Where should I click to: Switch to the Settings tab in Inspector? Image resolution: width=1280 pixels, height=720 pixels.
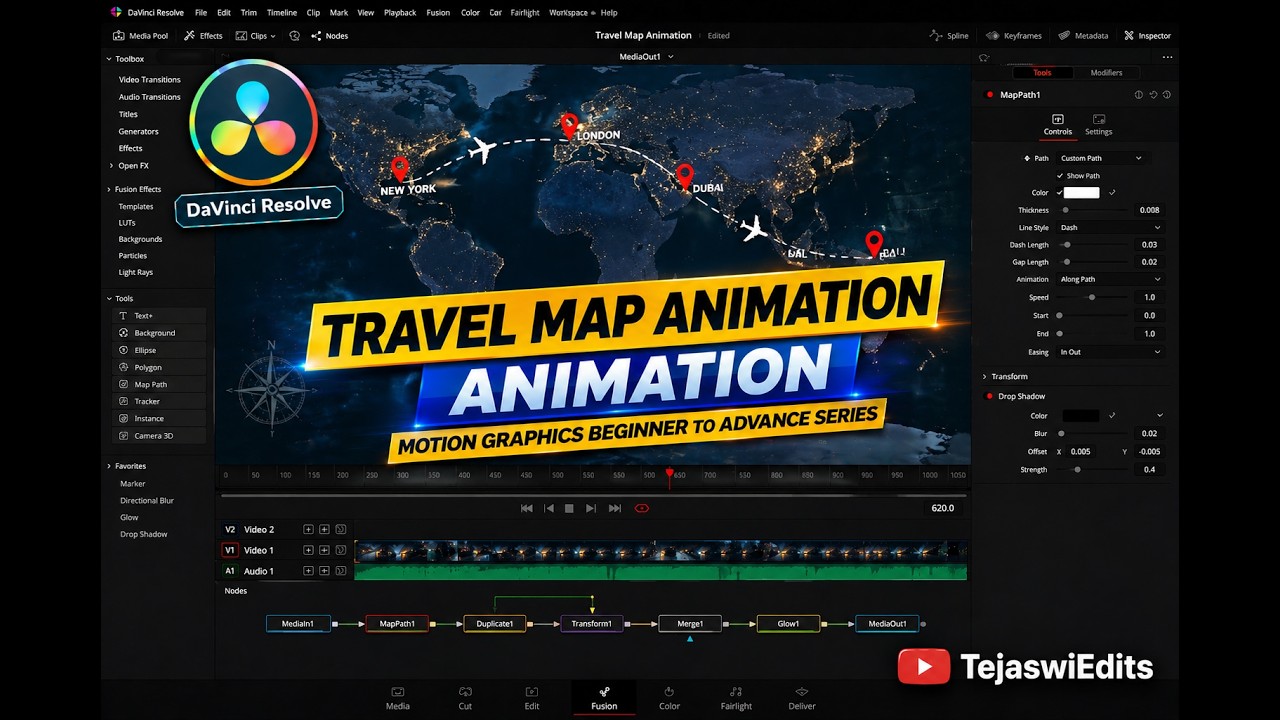[1098, 125]
